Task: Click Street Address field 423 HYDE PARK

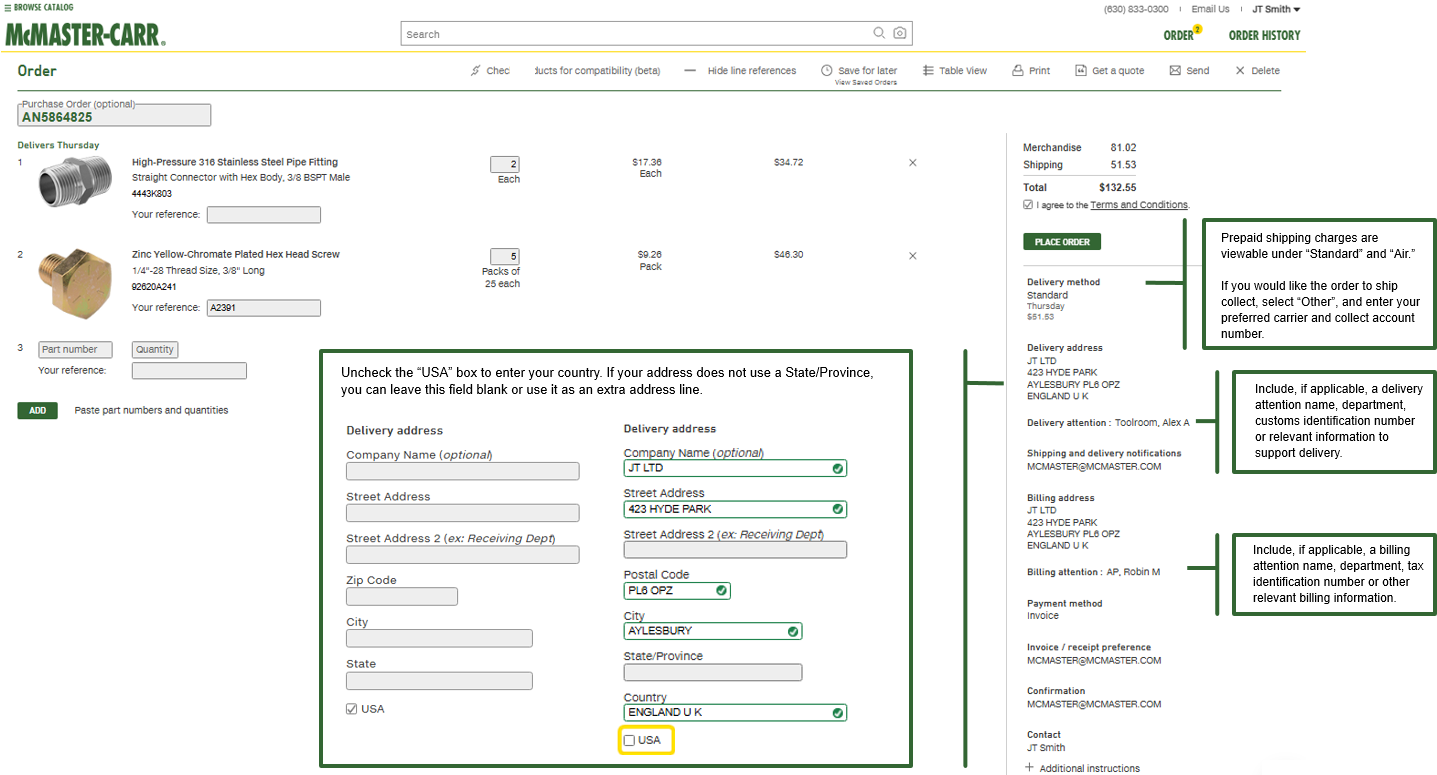Action: coord(735,509)
